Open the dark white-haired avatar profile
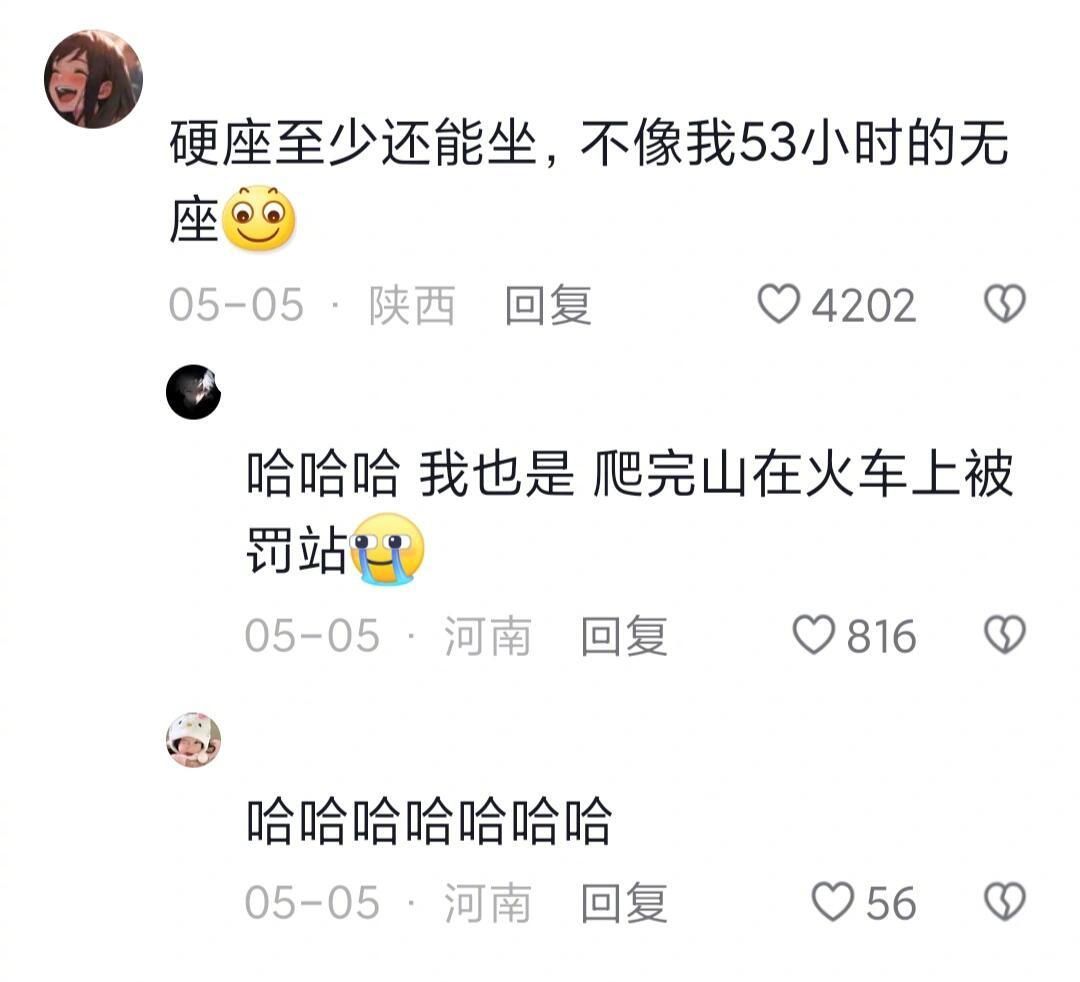The height and width of the screenshot is (982, 1080). pyautogui.click(x=194, y=392)
